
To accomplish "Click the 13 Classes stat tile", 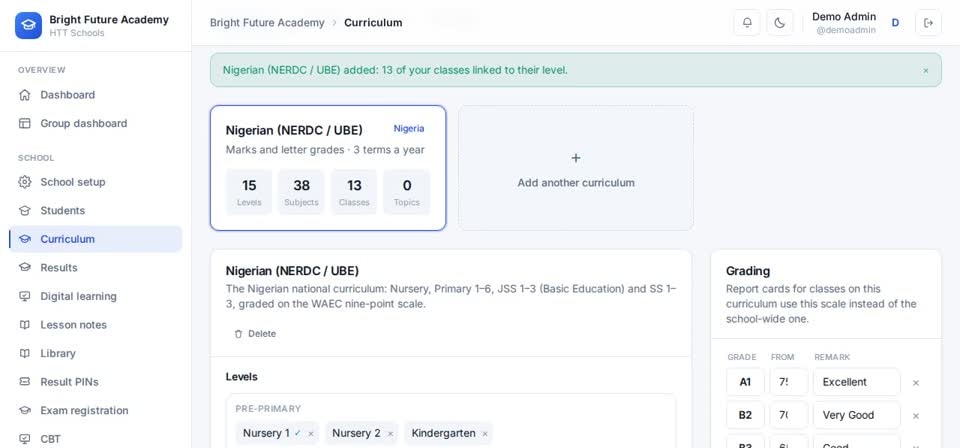I will (354, 192).
